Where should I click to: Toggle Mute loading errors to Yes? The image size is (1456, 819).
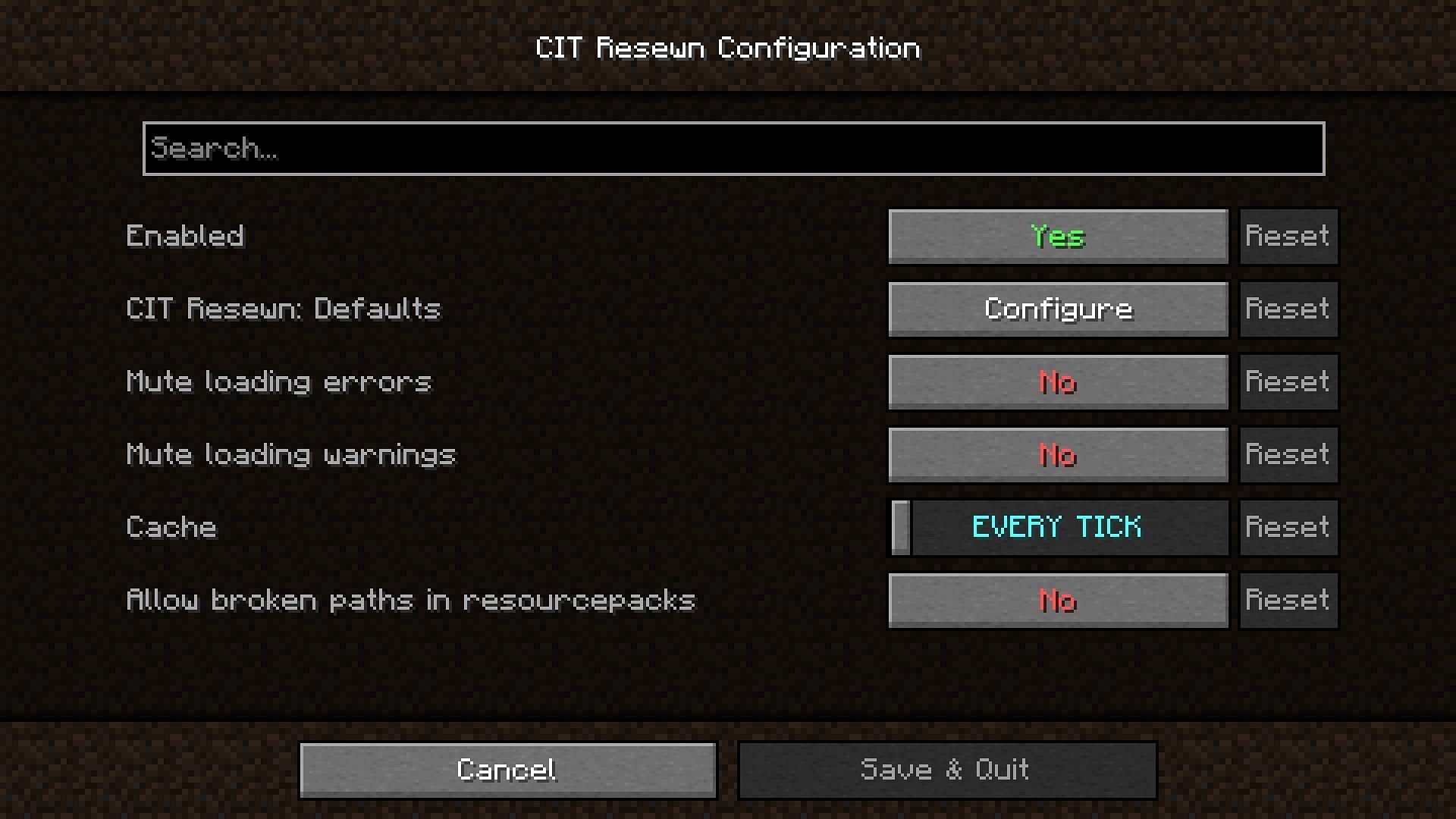click(1056, 381)
